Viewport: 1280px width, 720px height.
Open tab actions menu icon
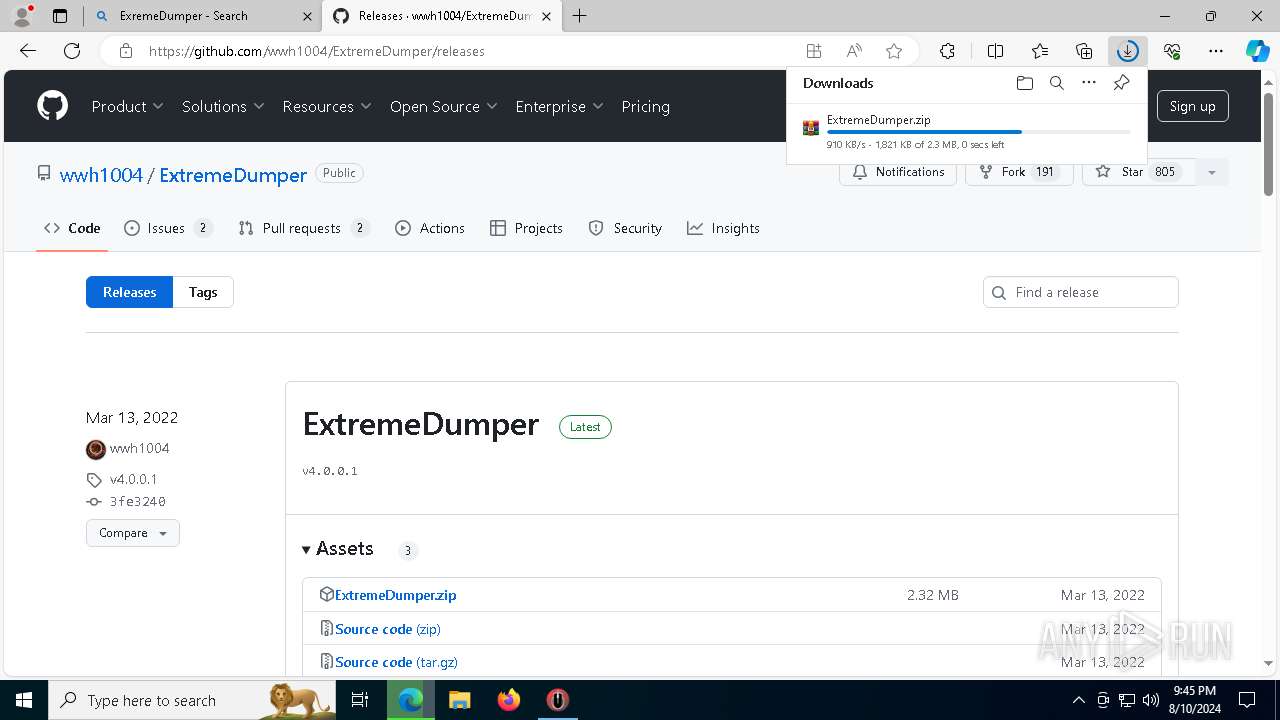coord(59,16)
